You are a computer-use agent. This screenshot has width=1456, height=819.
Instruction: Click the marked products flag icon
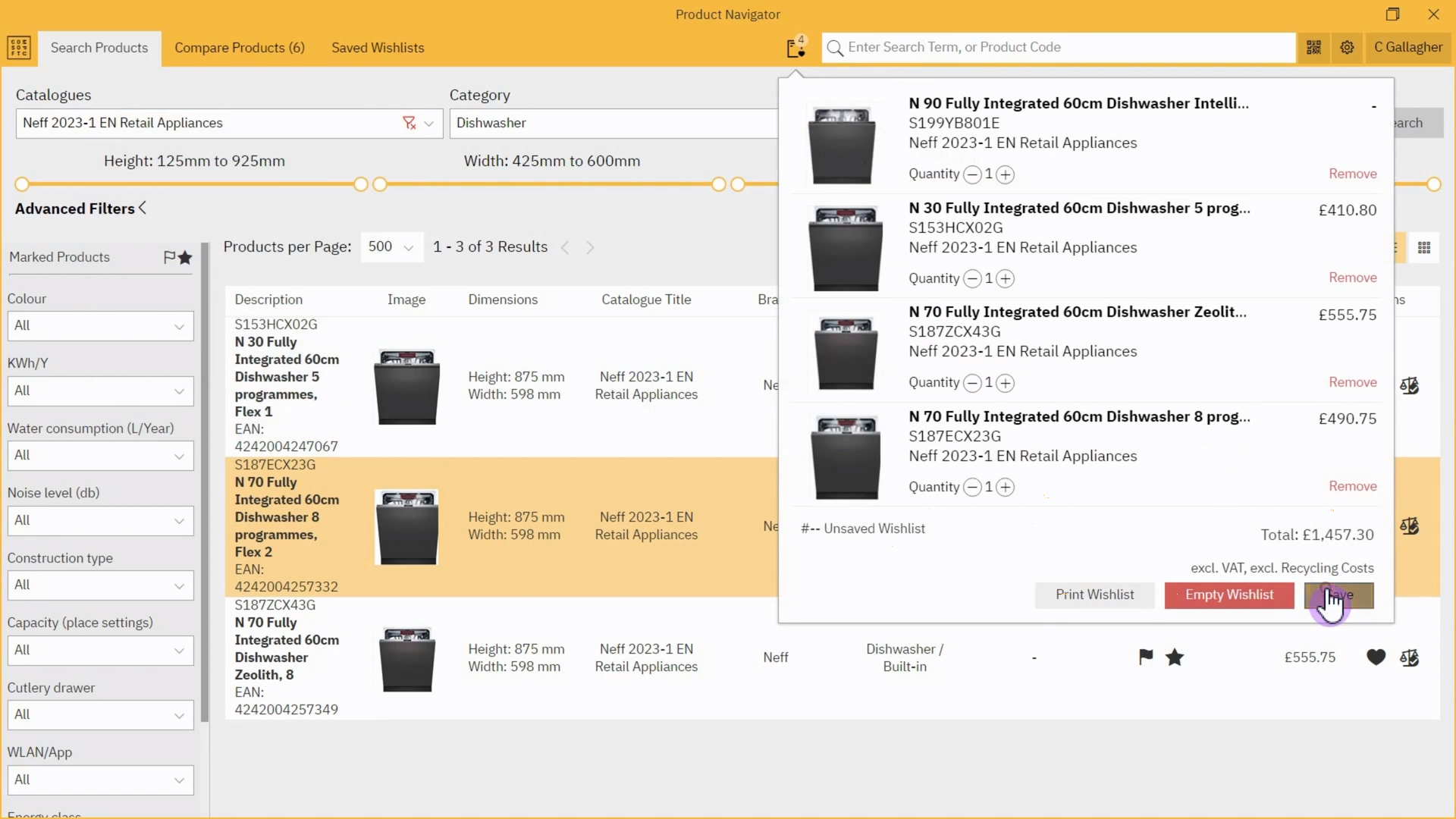[170, 257]
